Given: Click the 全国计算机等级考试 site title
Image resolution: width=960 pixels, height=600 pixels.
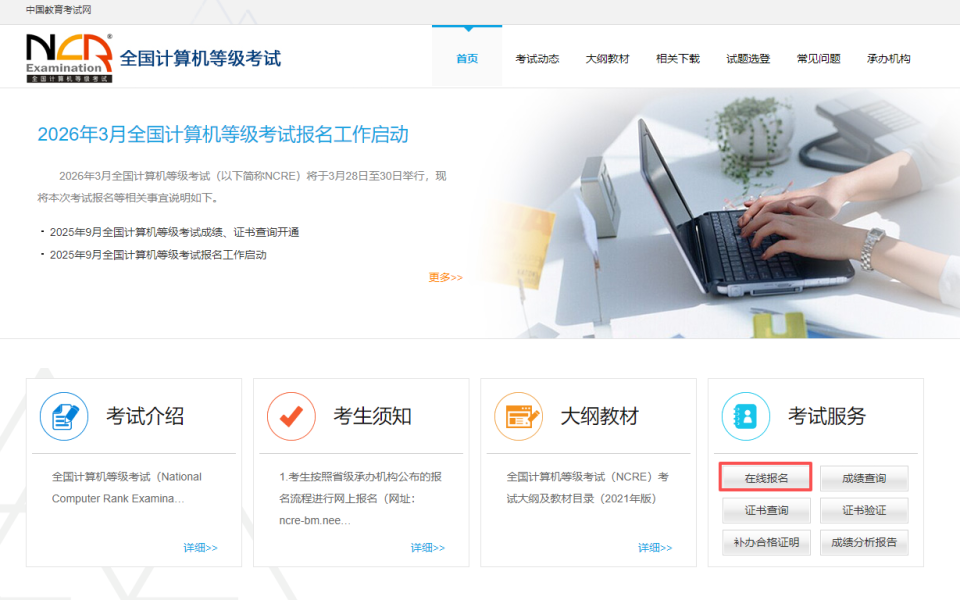Looking at the screenshot, I should 200,58.
